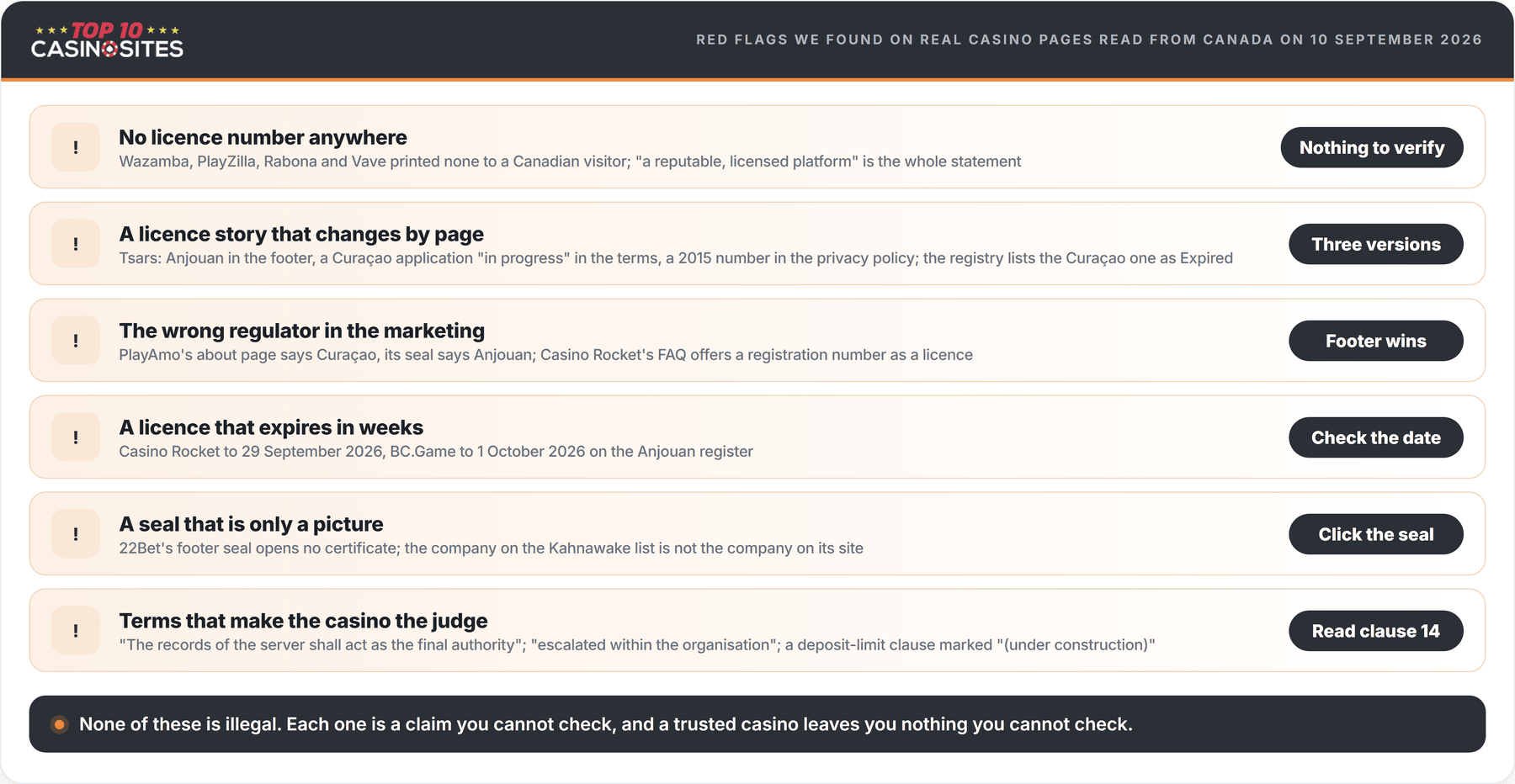Click the None of these is illegal banner text
This screenshot has height=784, width=1515.
click(x=606, y=724)
